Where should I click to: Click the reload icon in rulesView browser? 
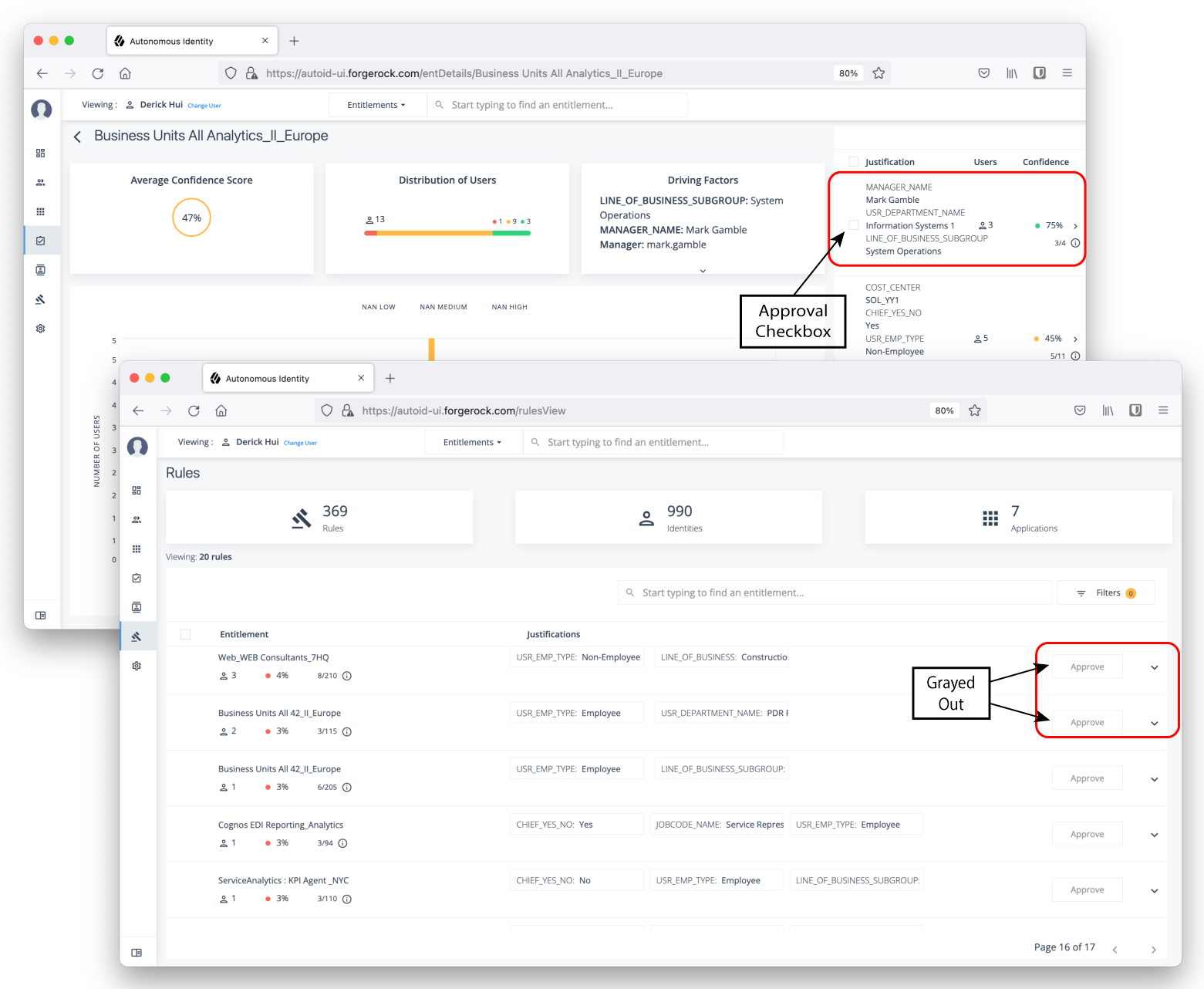[x=194, y=410]
